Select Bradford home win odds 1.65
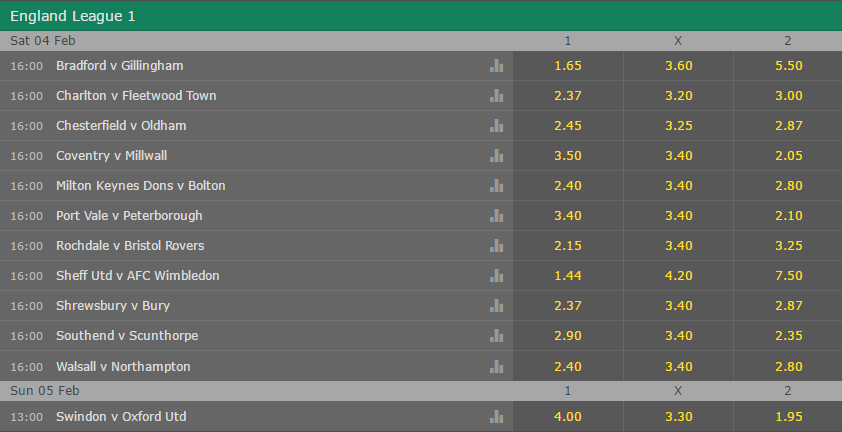Viewport: 842px width, 432px height. 568,66
